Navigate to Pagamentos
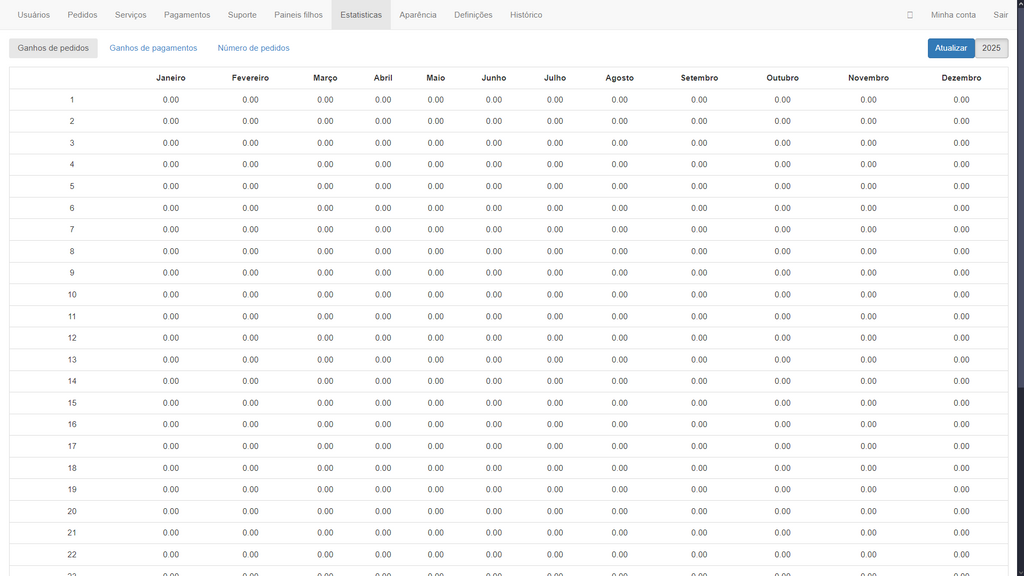 point(187,15)
